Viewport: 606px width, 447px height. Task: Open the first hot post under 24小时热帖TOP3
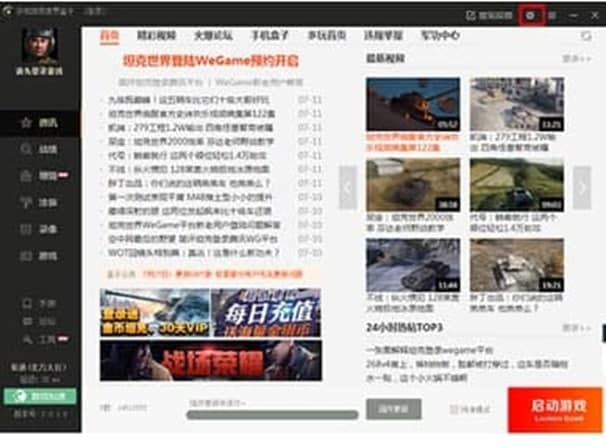(x=430, y=350)
